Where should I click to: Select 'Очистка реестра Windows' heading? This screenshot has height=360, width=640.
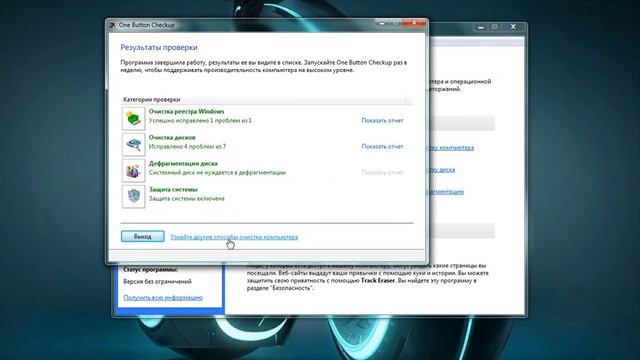186,111
